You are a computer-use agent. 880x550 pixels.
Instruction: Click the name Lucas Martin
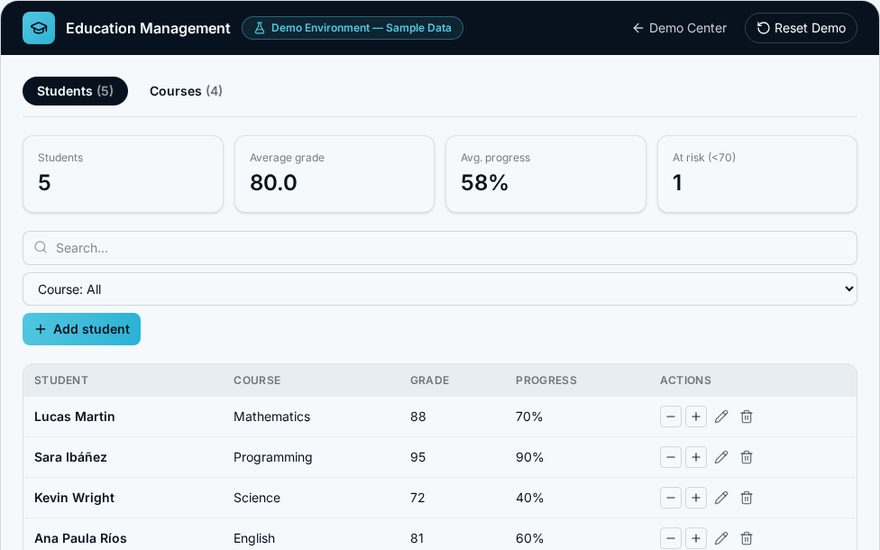[75, 417]
